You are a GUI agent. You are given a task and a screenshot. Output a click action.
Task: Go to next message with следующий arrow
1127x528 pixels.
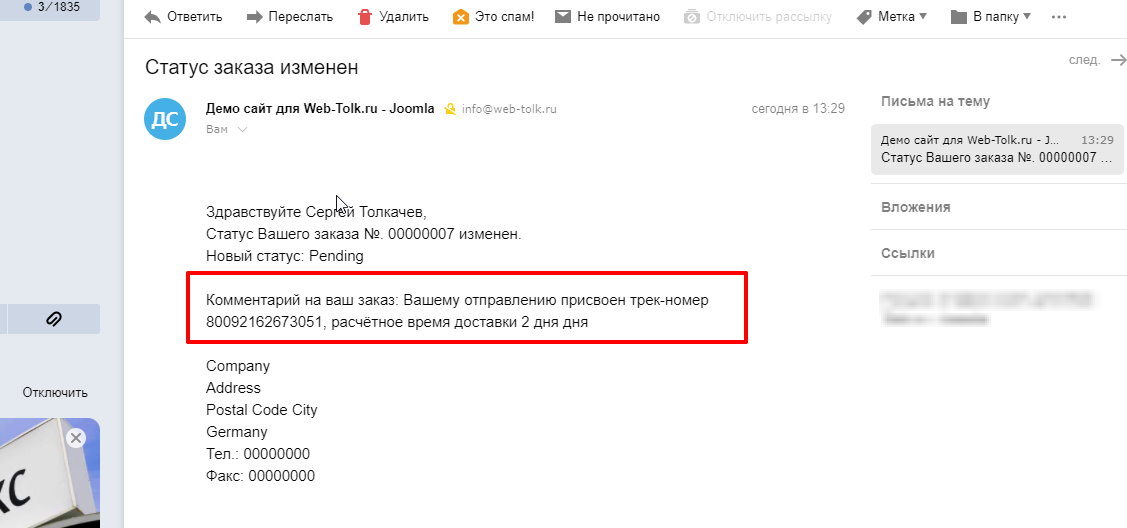pyautogui.click(x=1118, y=60)
